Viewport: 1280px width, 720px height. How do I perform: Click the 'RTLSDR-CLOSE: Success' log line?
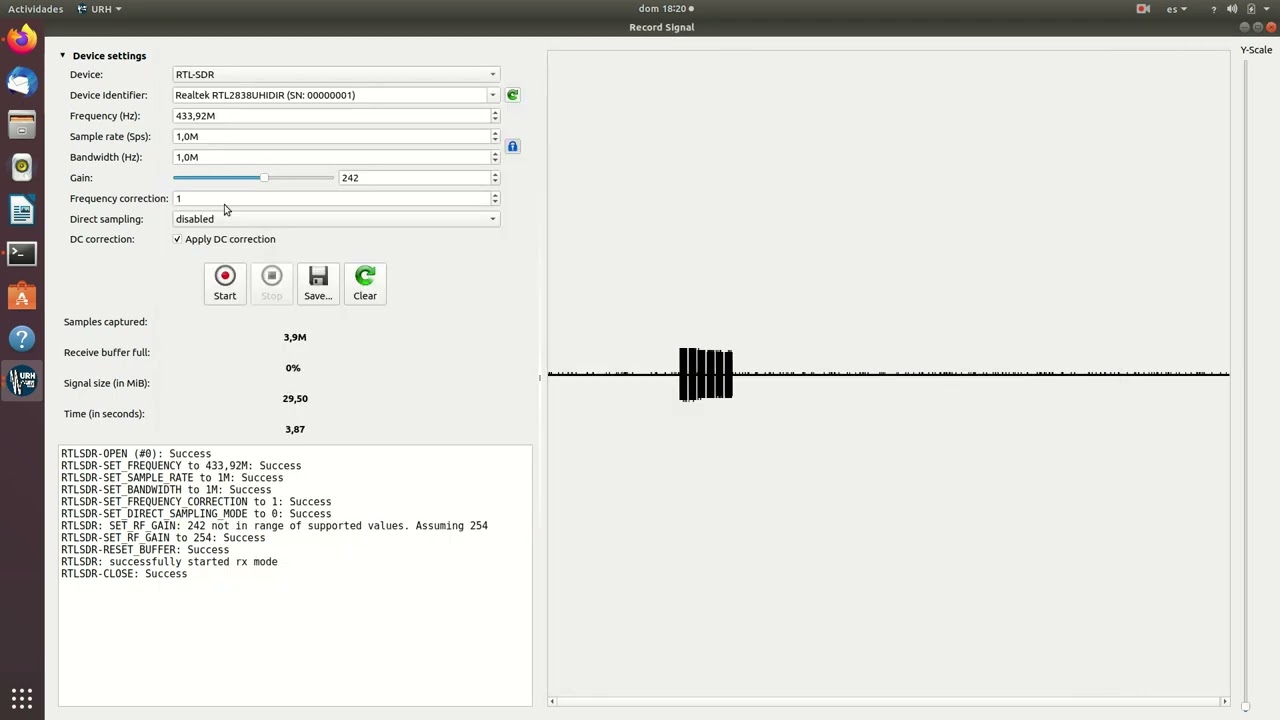coord(124,574)
